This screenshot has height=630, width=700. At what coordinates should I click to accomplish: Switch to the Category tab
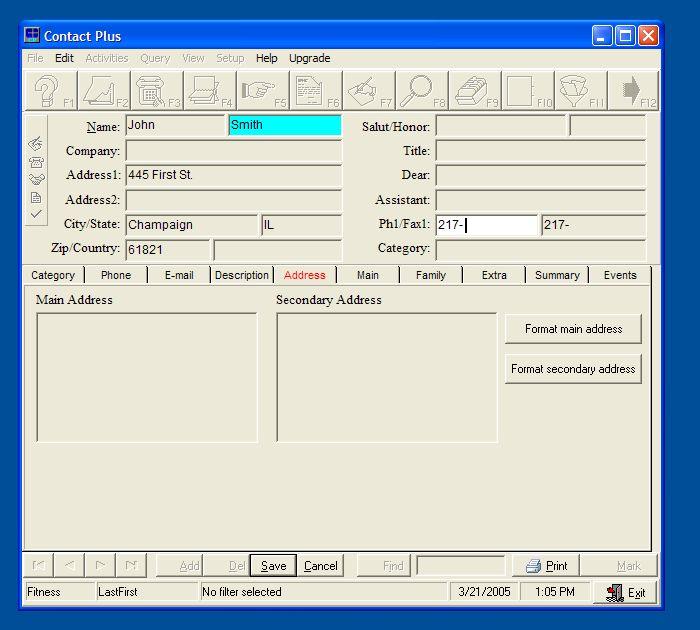click(53, 275)
